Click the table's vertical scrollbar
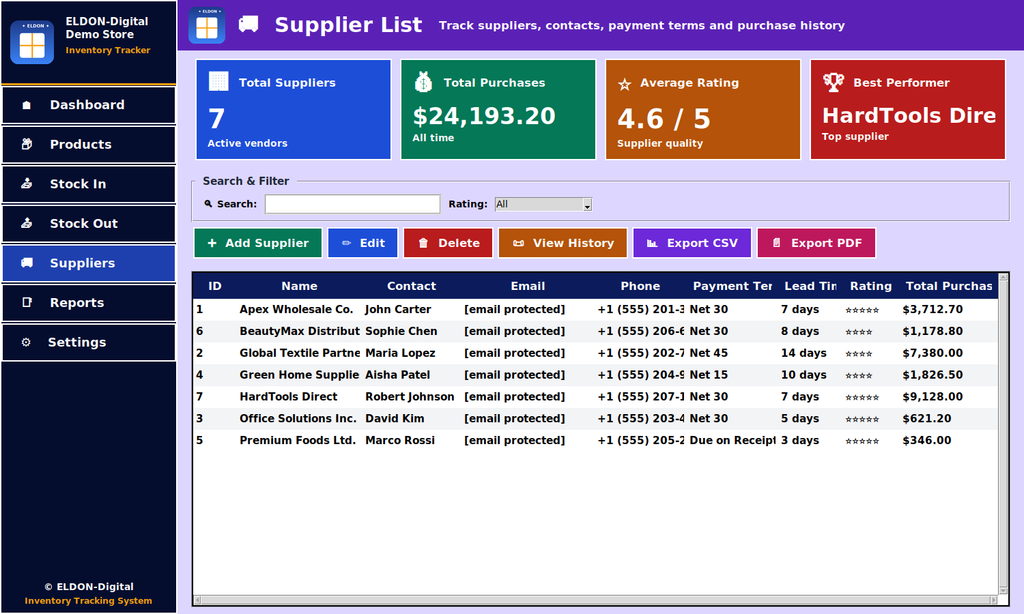 tap(1003, 434)
